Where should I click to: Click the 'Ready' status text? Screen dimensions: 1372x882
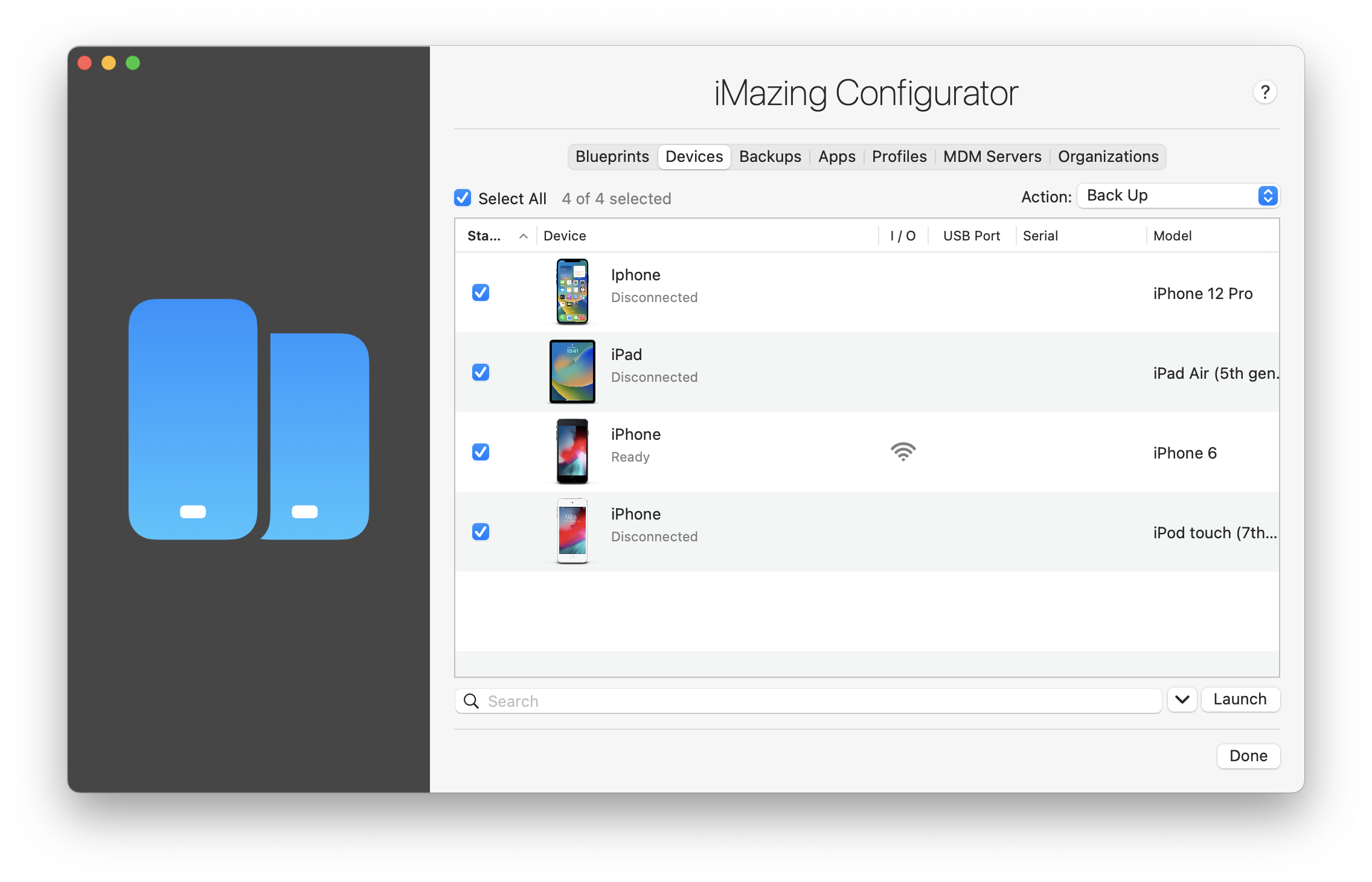coord(630,457)
